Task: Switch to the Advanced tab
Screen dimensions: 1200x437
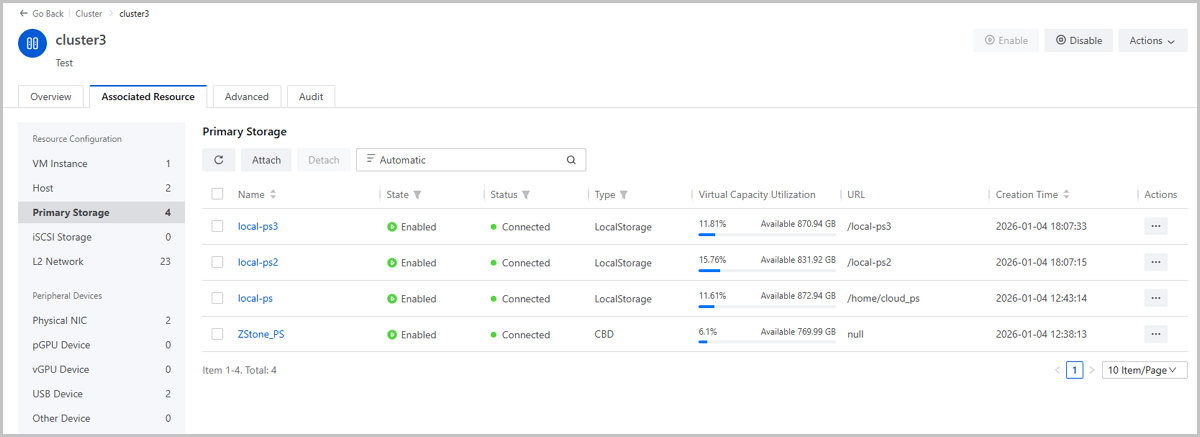Action: coord(247,97)
